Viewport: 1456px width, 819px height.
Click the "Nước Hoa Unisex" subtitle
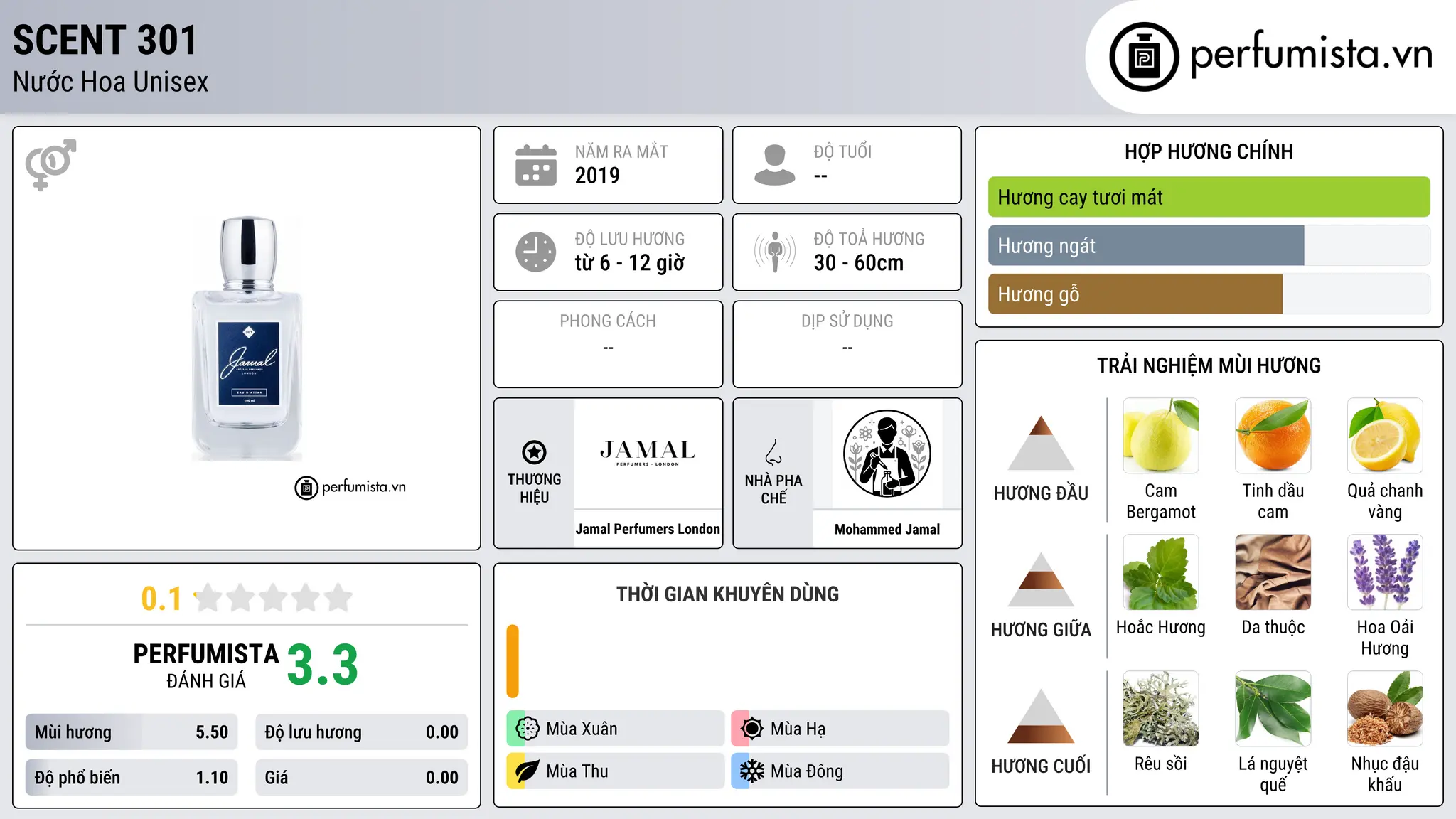pos(111,82)
